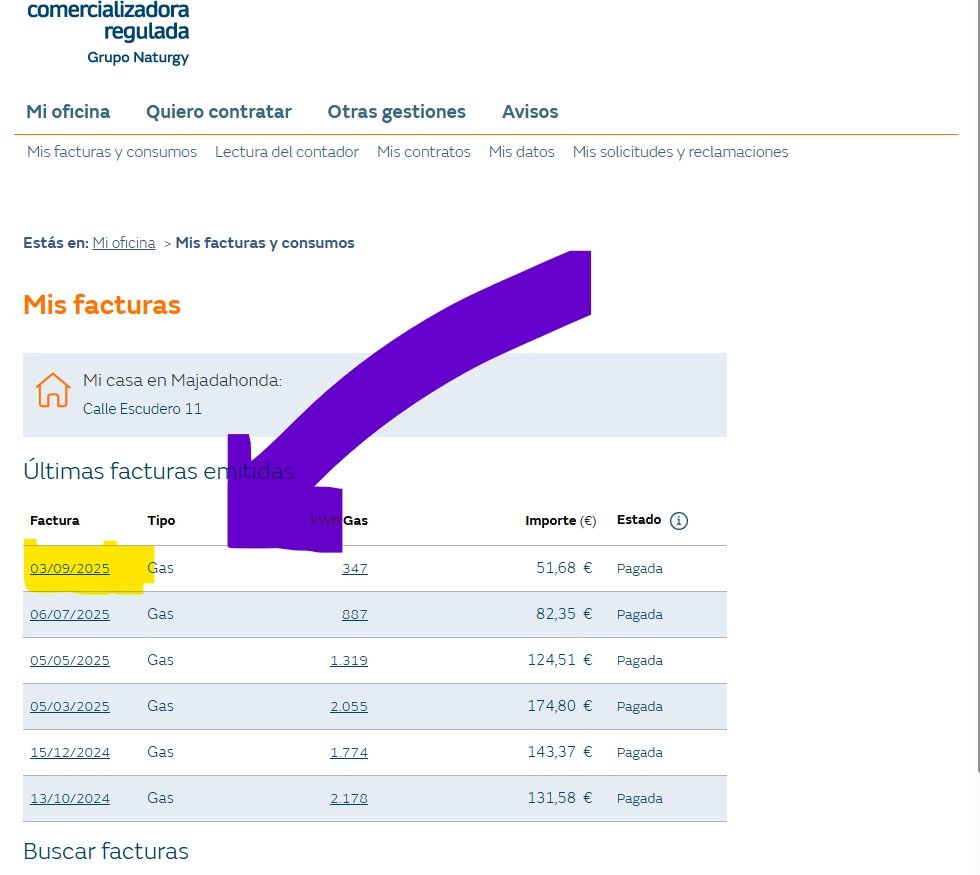Go to the Avisos section

pyautogui.click(x=530, y=112)
